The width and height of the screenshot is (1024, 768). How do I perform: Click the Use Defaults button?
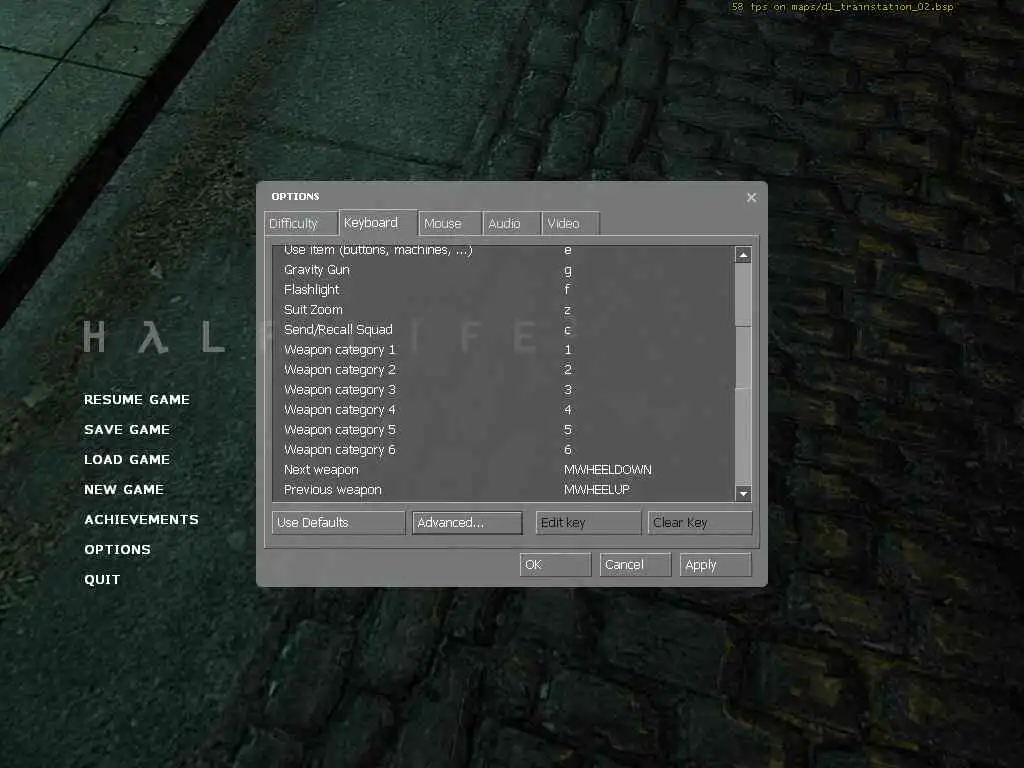[x=338, y=522]
